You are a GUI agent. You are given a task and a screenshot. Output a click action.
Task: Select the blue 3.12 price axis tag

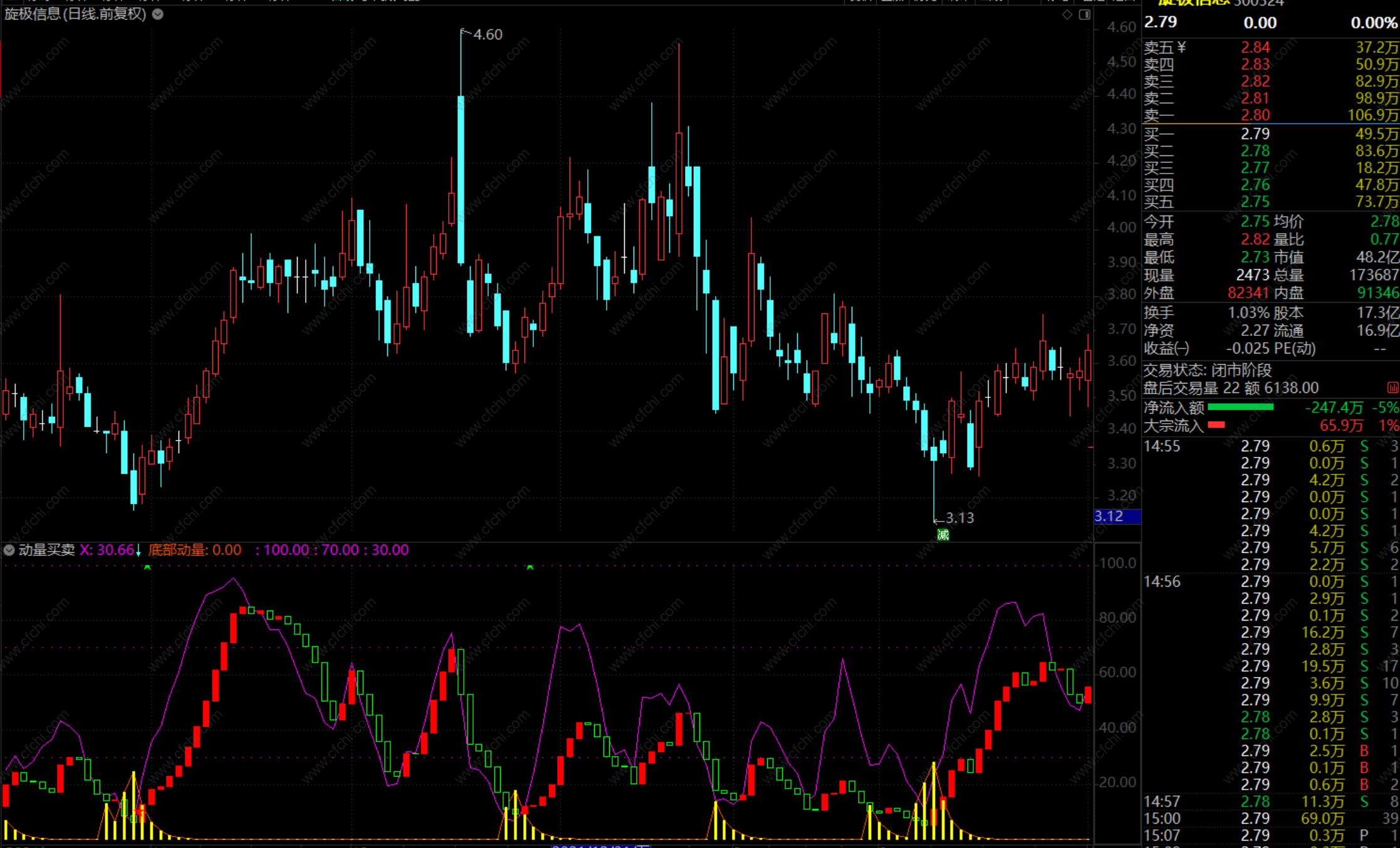coord(1116,516)
